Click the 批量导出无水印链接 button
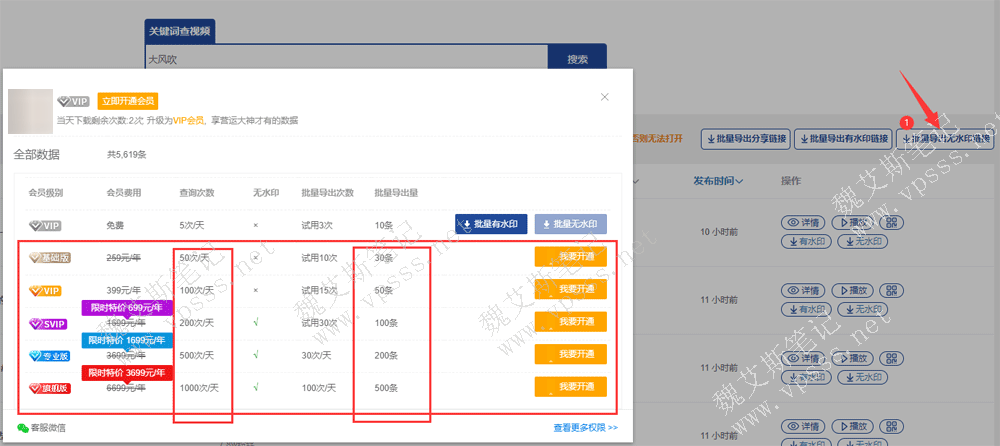 click(x=945, y=138)
